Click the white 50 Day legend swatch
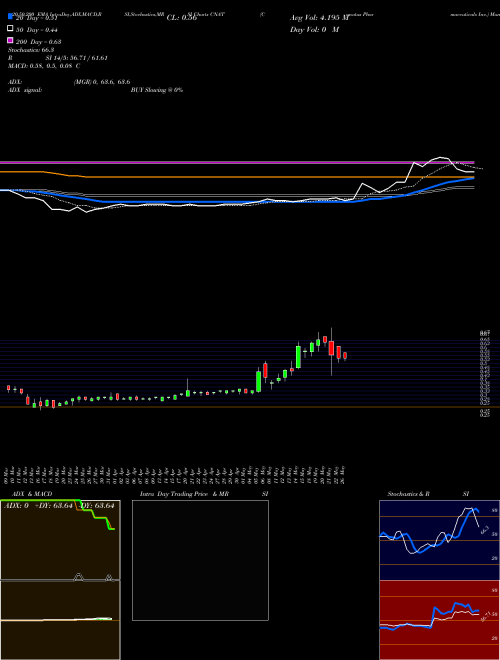This screenshot has width=500, height=660. [x=10, y=29]
